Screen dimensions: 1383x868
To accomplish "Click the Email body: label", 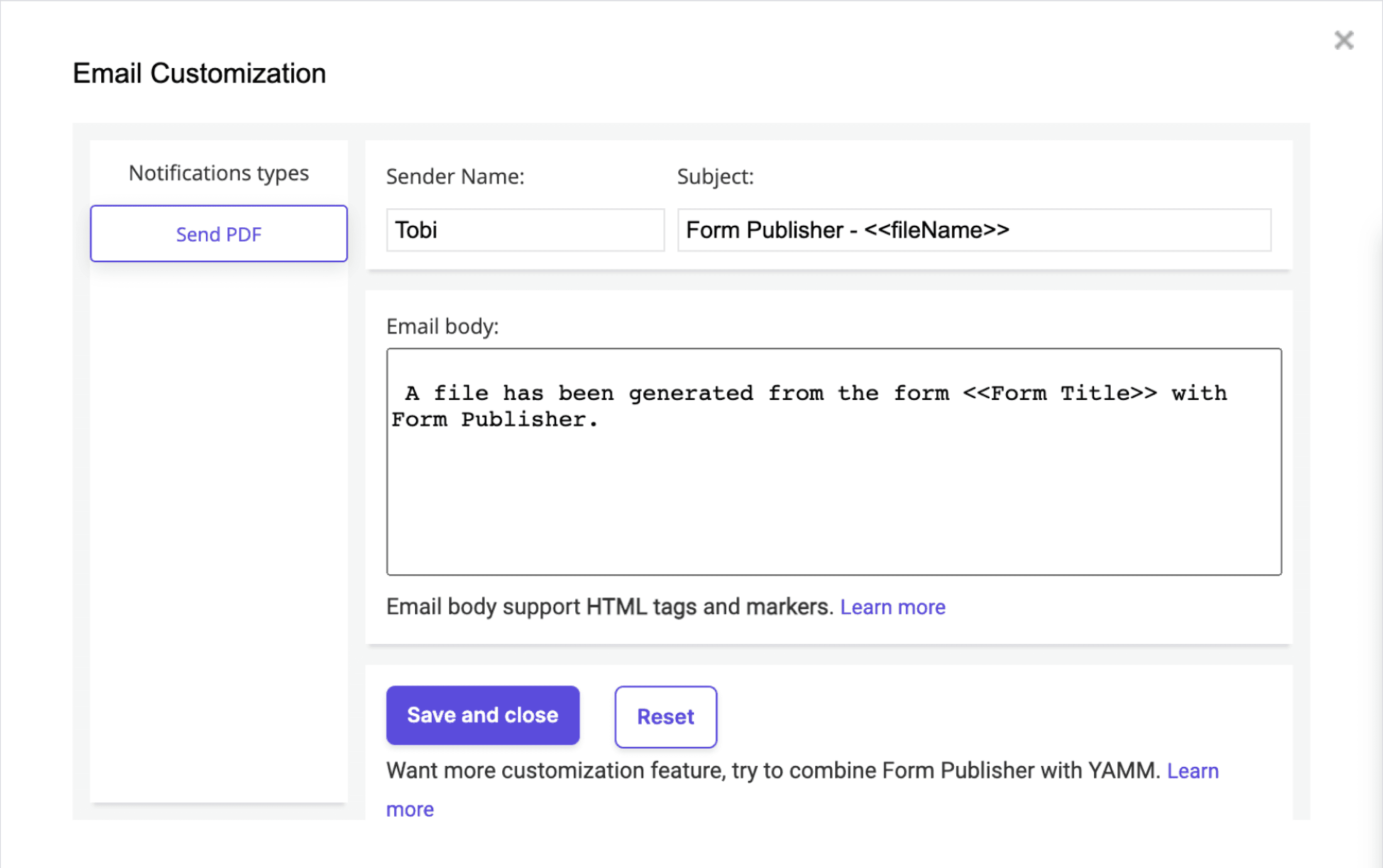I will tap(442, 326).
